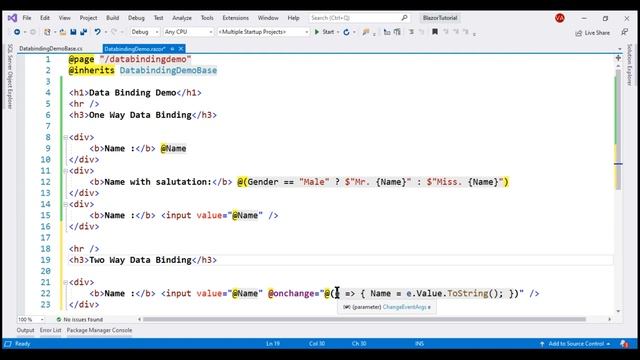Click the notifications icon in status bar
Screen dimensions: 640x360
(624, 344)
